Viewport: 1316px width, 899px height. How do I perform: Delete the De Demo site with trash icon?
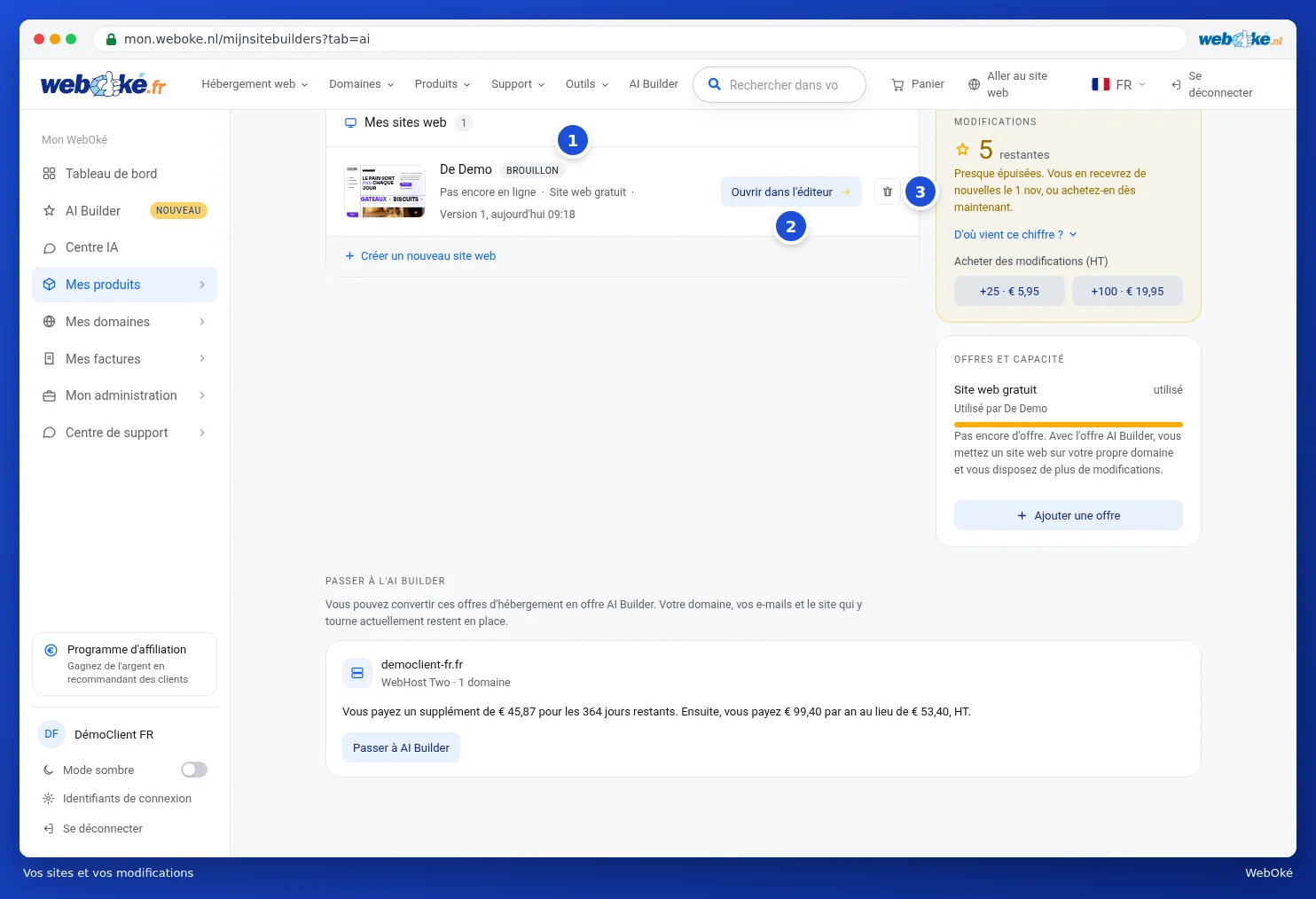[888, 192]
